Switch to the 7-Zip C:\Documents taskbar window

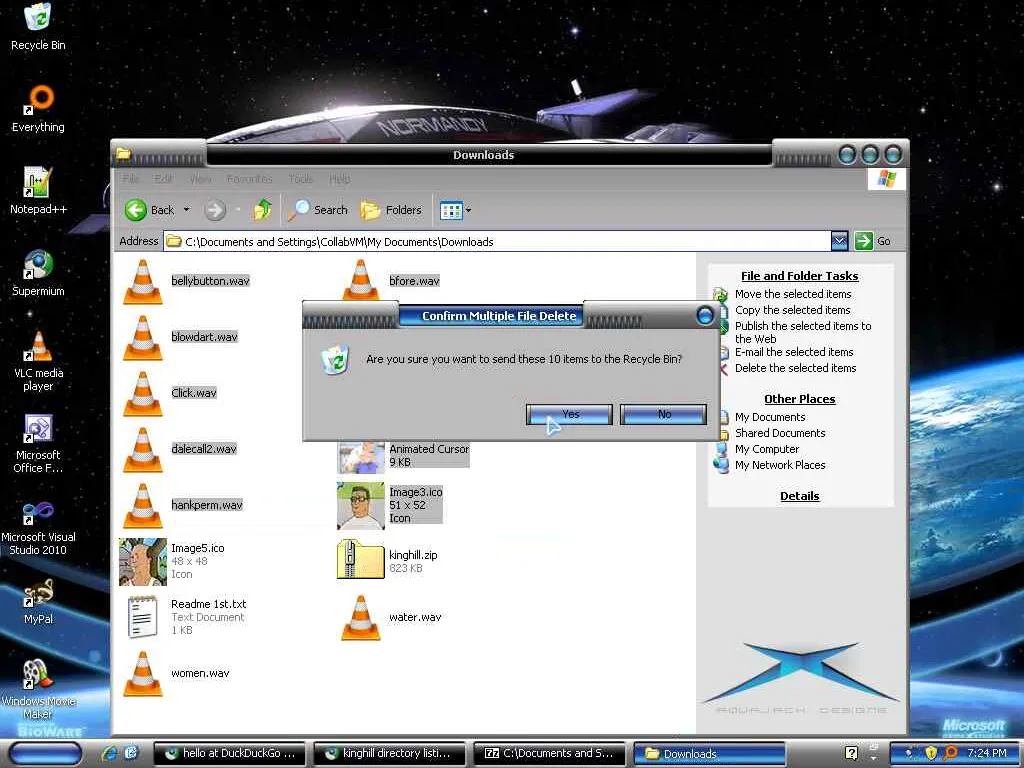click(x=549, y=754)
